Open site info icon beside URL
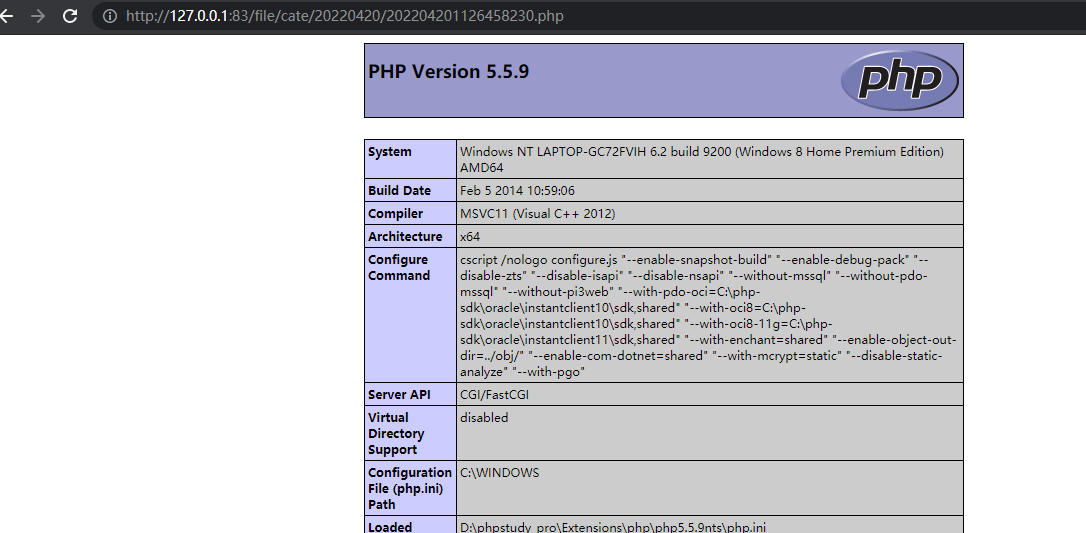This screenshot has width=1086, height=533. [x=109, y=16]
